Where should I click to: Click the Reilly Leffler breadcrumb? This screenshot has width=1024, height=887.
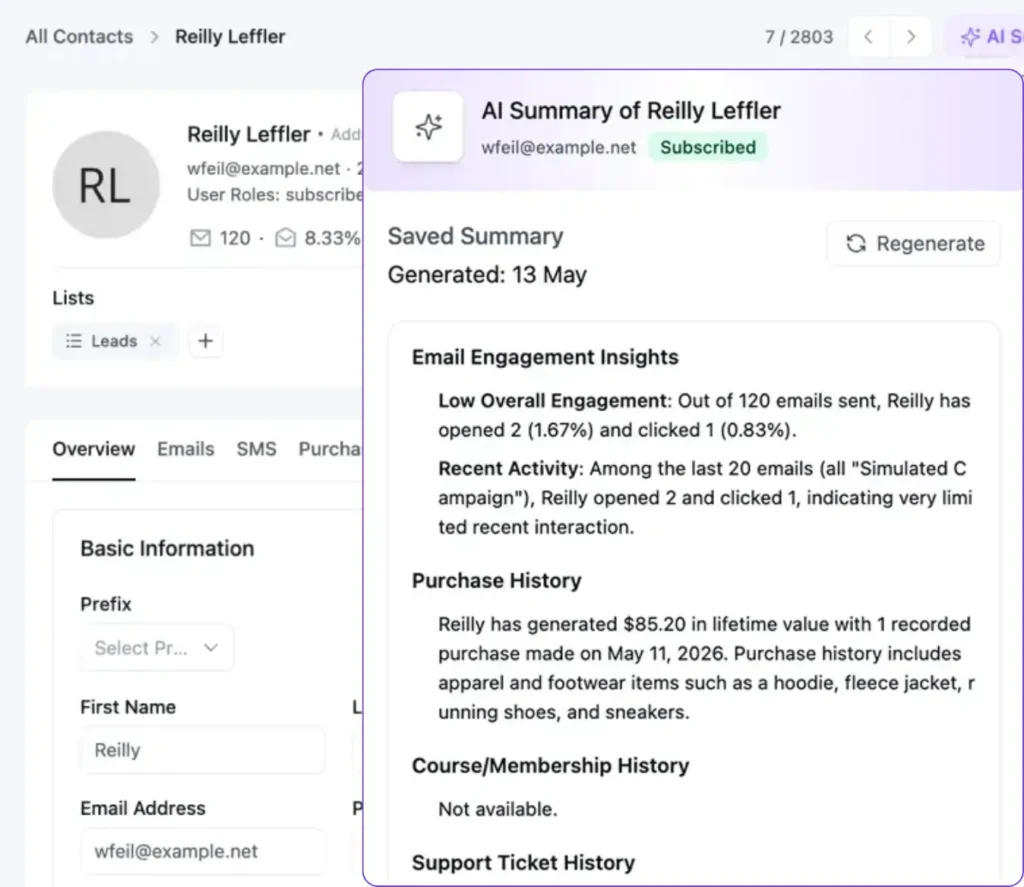pyautogui.click(x=230, y=37)
